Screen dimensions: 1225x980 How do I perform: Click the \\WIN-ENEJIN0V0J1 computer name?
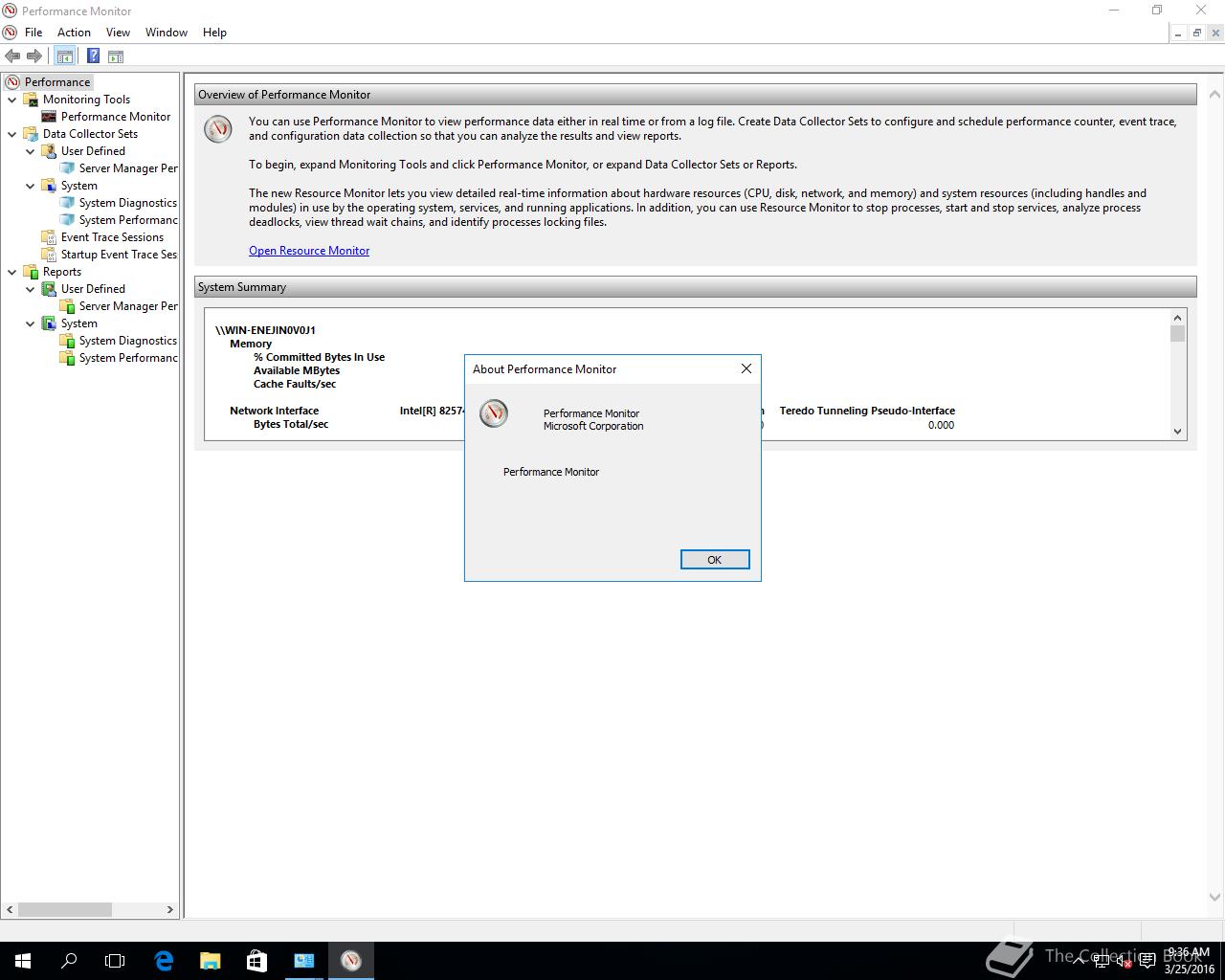tap(265, 330)
